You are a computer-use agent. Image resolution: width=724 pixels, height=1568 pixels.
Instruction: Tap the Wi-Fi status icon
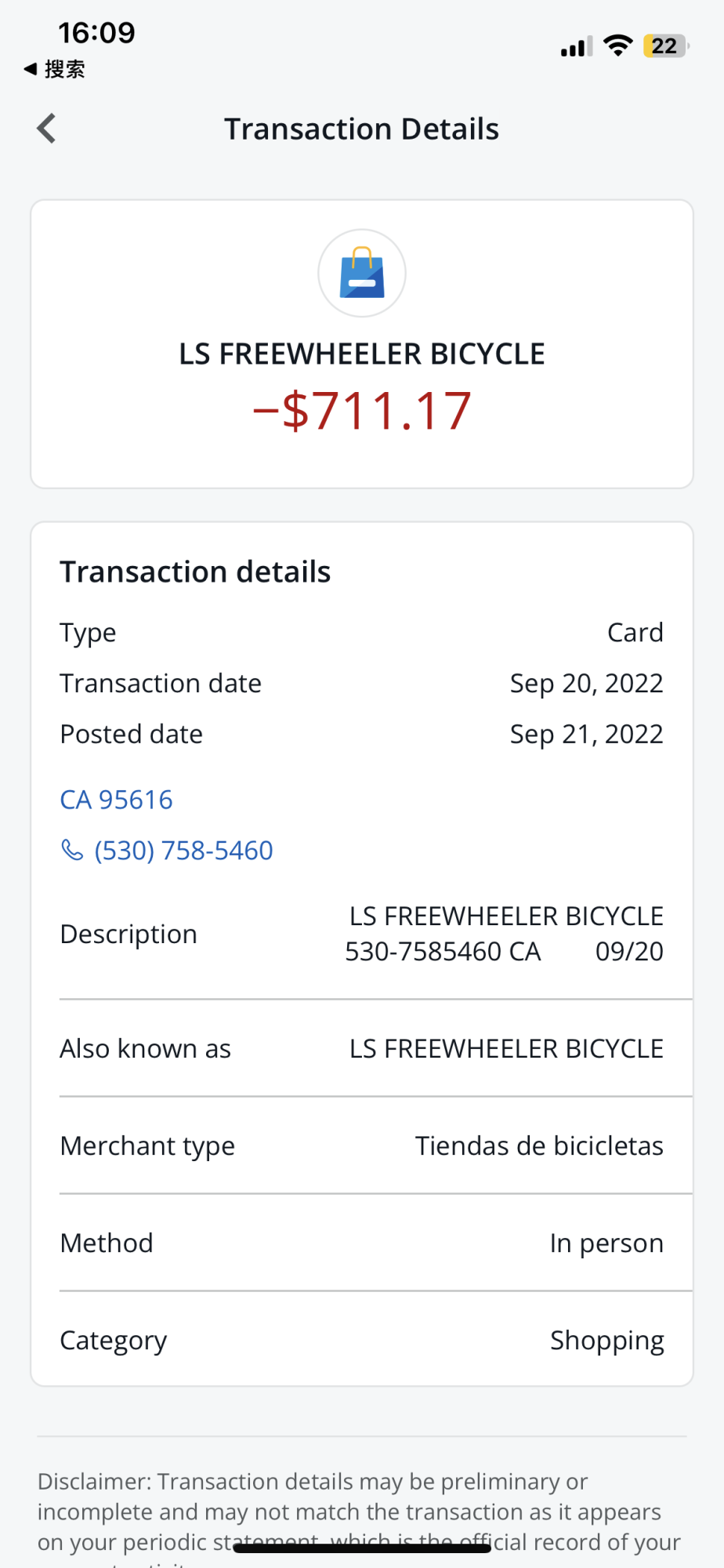[618, 46]
